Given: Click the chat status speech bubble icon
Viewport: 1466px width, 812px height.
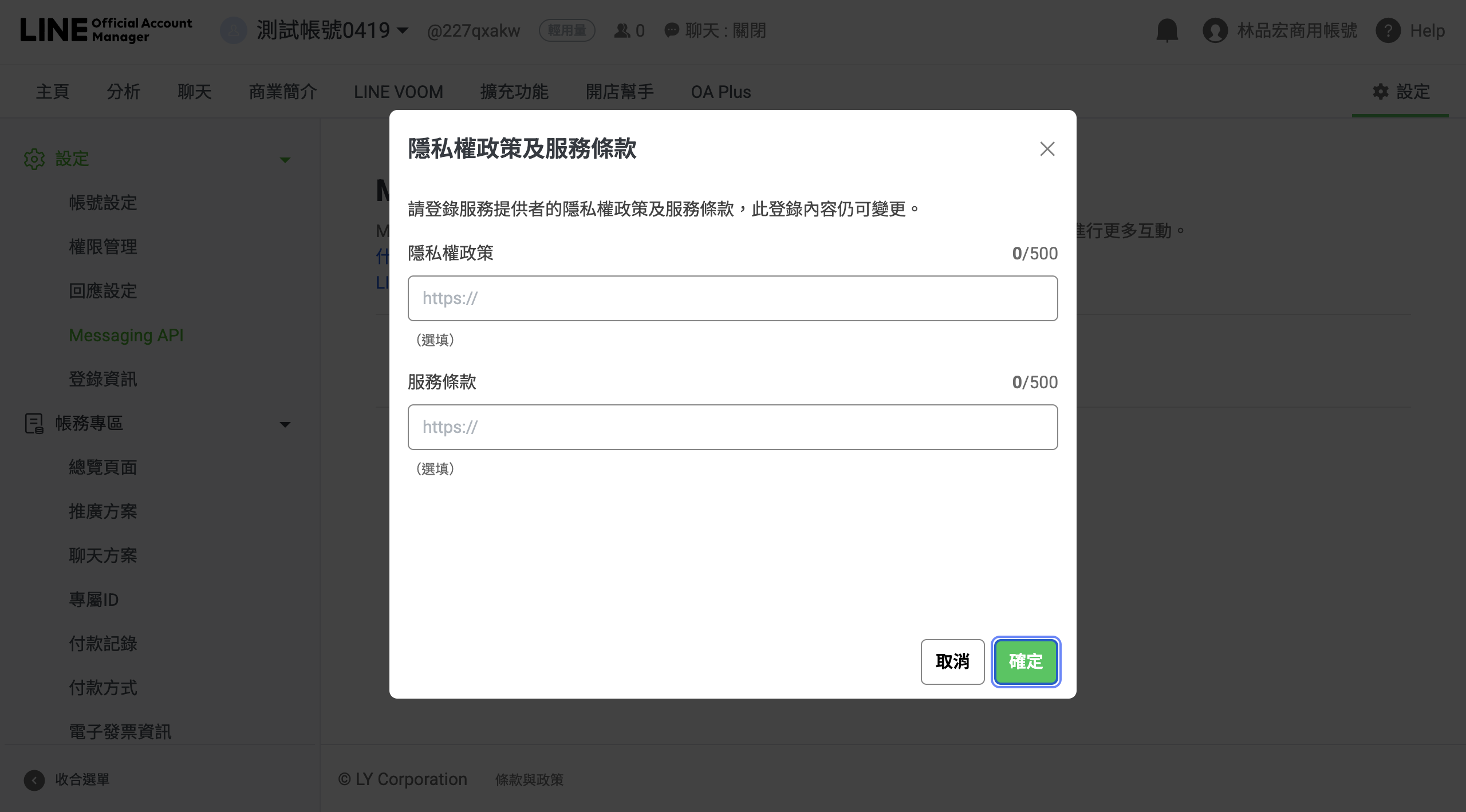Looking at the screenshot, I should coord(671,30).
